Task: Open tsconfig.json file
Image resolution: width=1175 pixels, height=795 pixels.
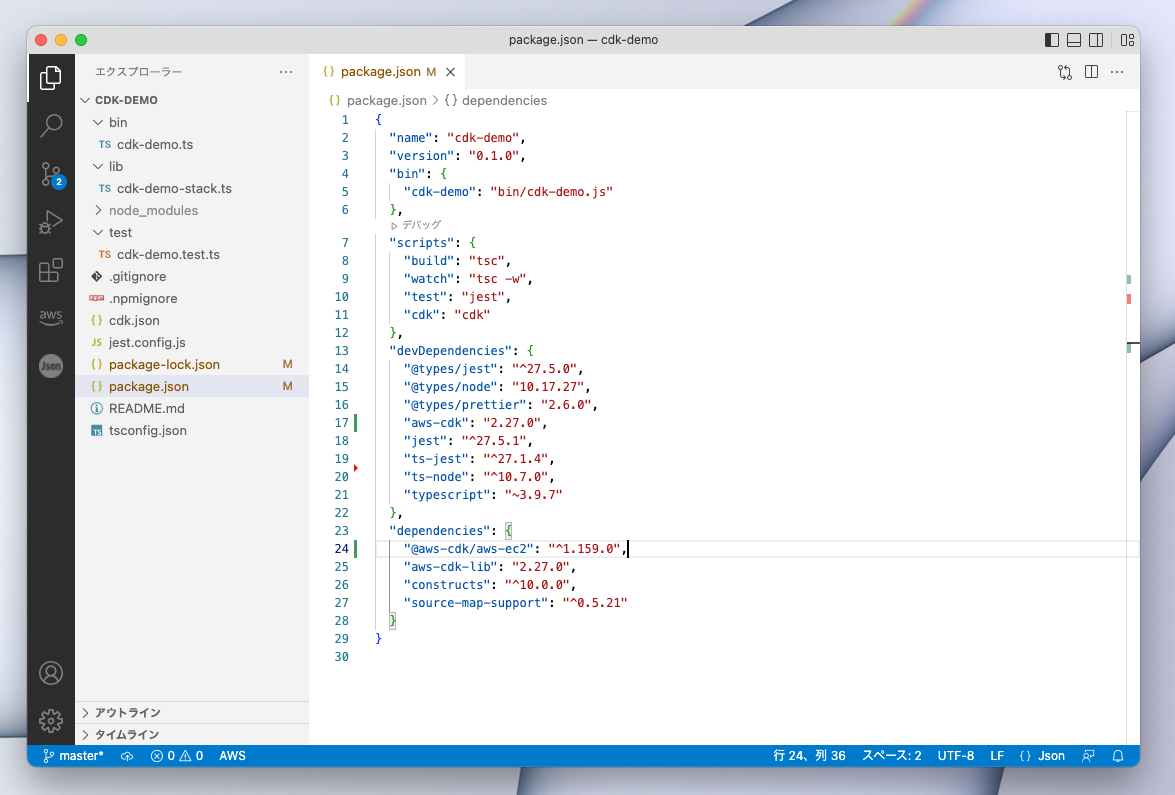Action: click(x=192, y=431)
